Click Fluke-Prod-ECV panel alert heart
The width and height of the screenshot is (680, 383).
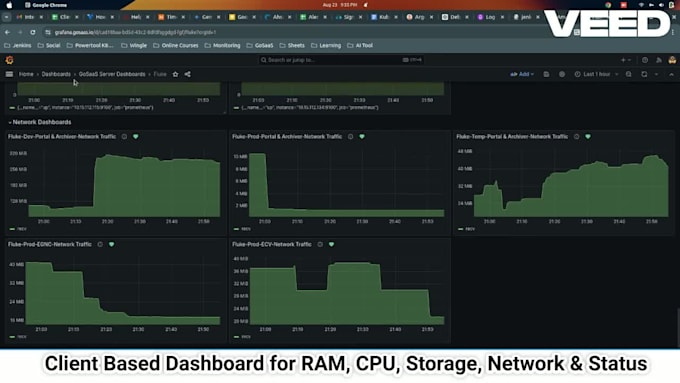coord(331,245)
